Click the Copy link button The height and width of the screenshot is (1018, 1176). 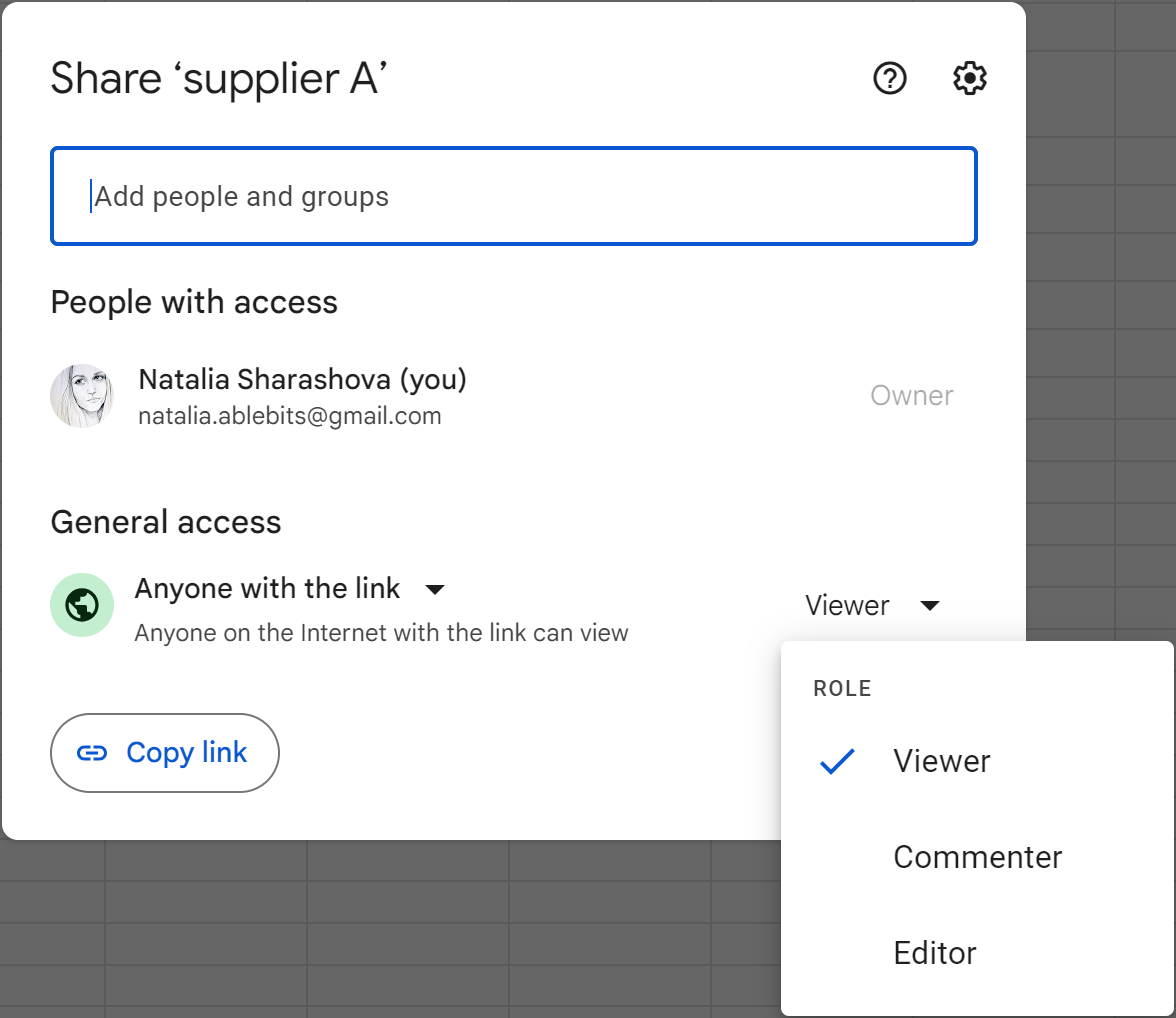(x=165, y=752)
